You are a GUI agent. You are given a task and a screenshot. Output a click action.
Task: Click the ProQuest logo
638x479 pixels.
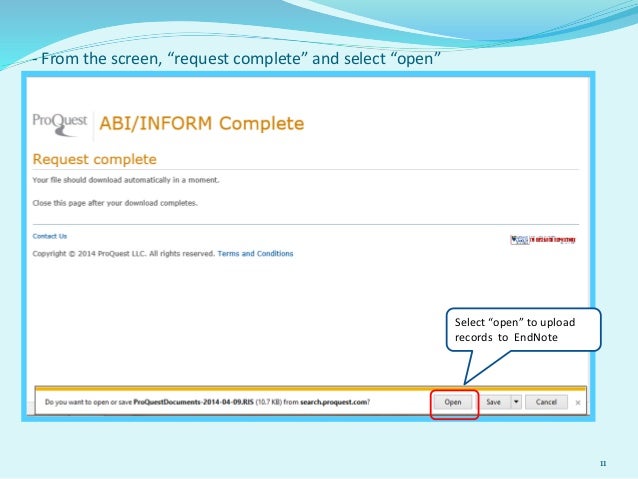click(60, 125)
